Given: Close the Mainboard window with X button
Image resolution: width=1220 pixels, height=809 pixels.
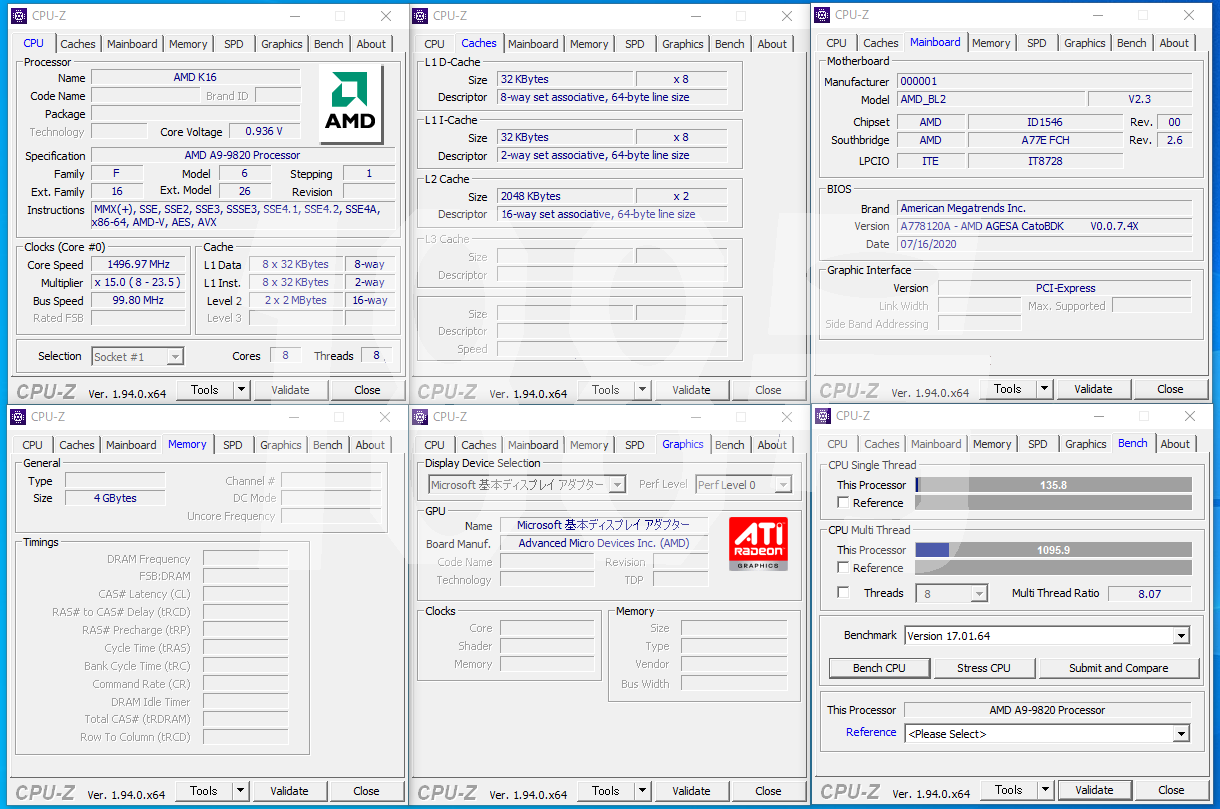Looking at the screenshot, I should point(1189,15).
